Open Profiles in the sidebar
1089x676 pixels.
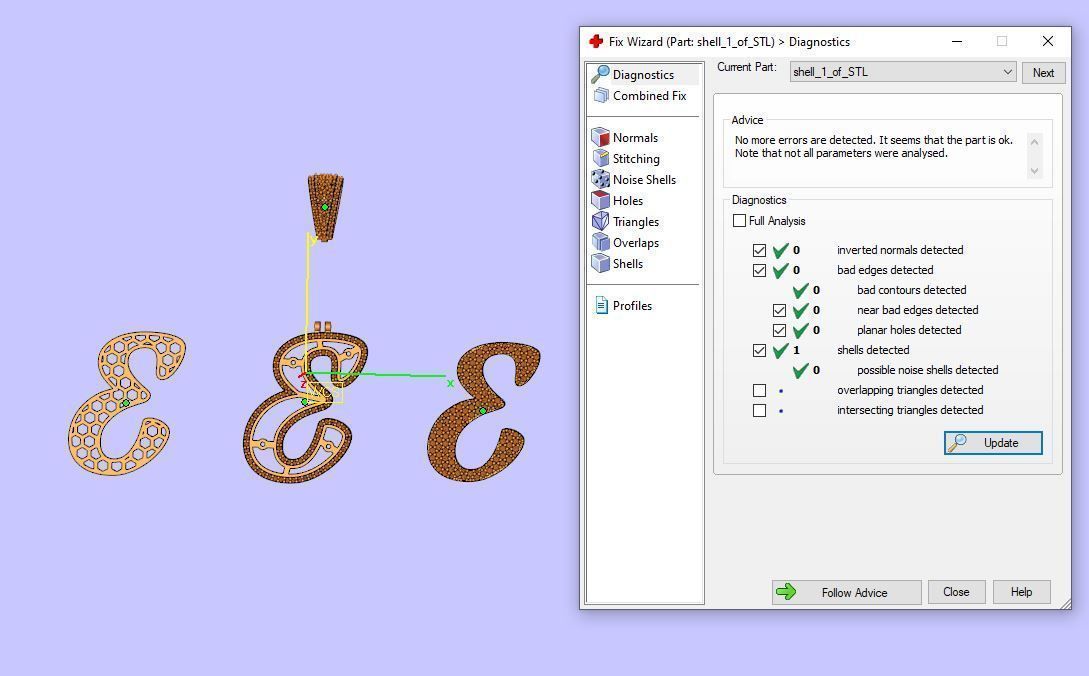[x=632, y=306]
